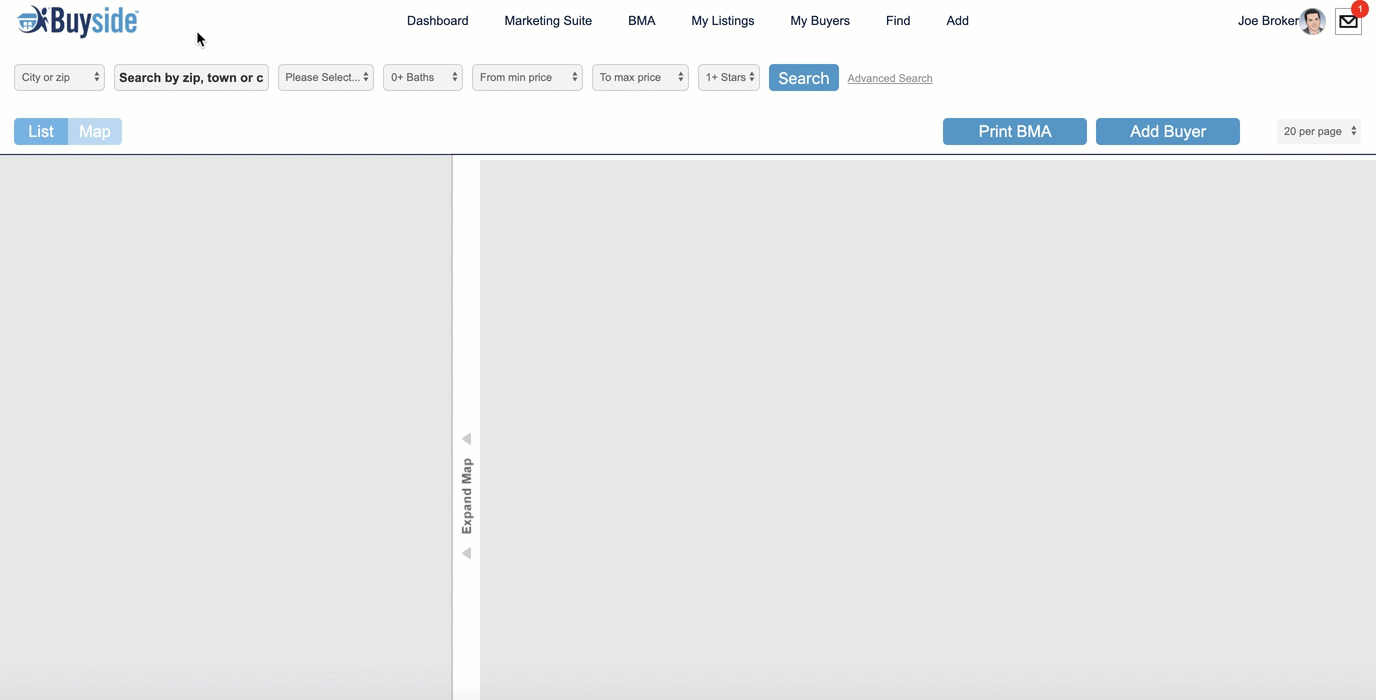This screenshot has width=1376, height=700.
Task: Open the Please Select dropdown
Action: (326, 78)
